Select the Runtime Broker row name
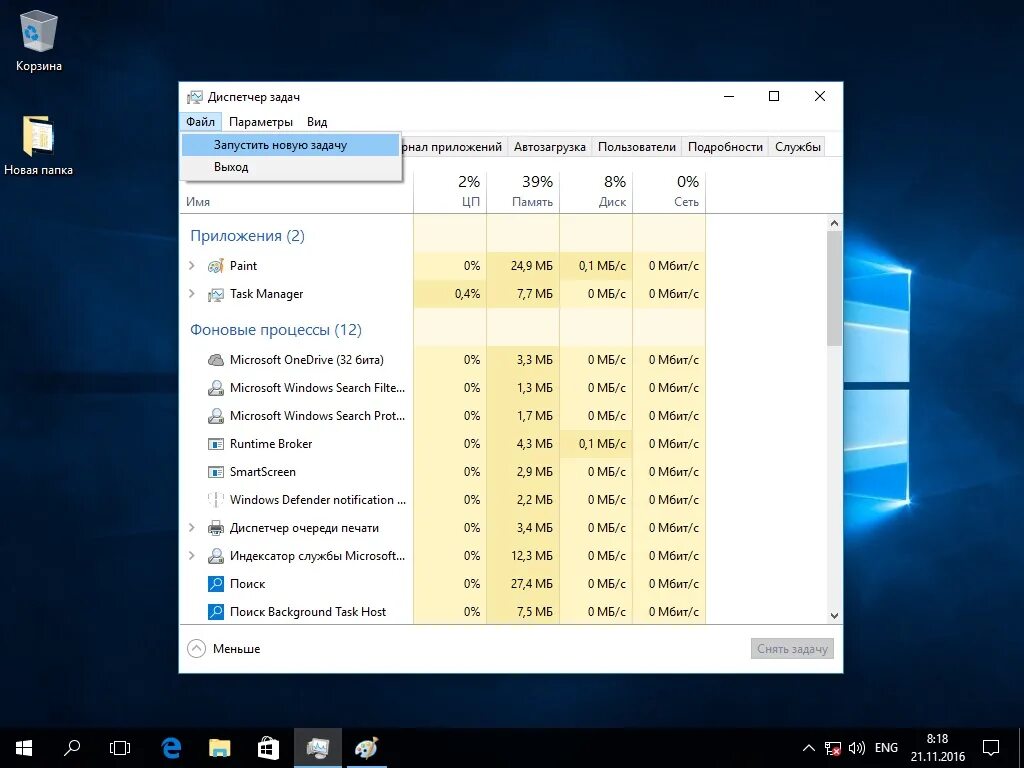Viewport: 1024px width, 768px height. 271,444
